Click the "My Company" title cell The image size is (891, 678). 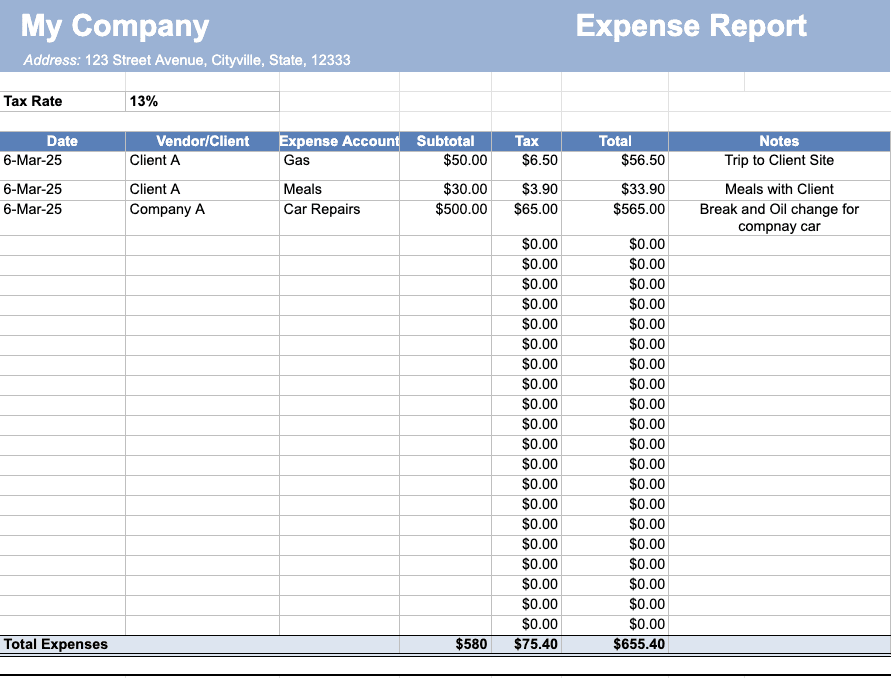click(x=115, y=26)
